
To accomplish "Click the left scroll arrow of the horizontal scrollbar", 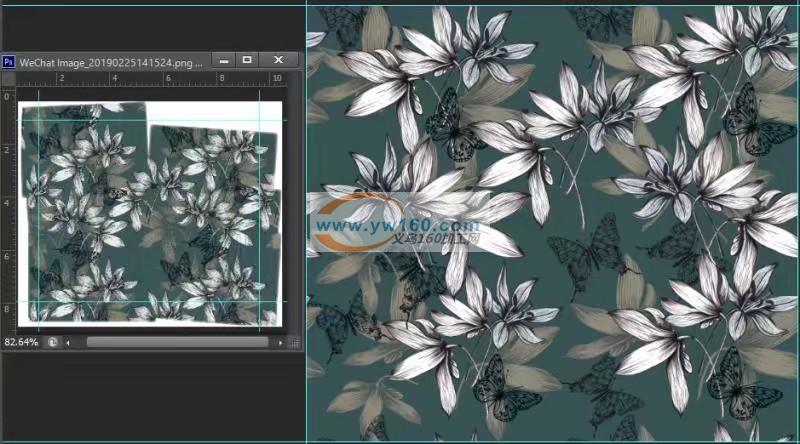I will point(69,342).
